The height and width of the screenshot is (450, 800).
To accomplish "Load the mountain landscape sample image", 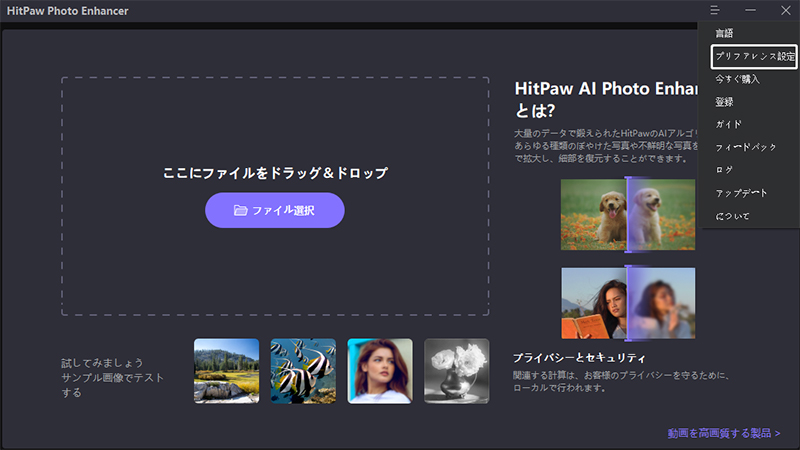I will 227,371.
